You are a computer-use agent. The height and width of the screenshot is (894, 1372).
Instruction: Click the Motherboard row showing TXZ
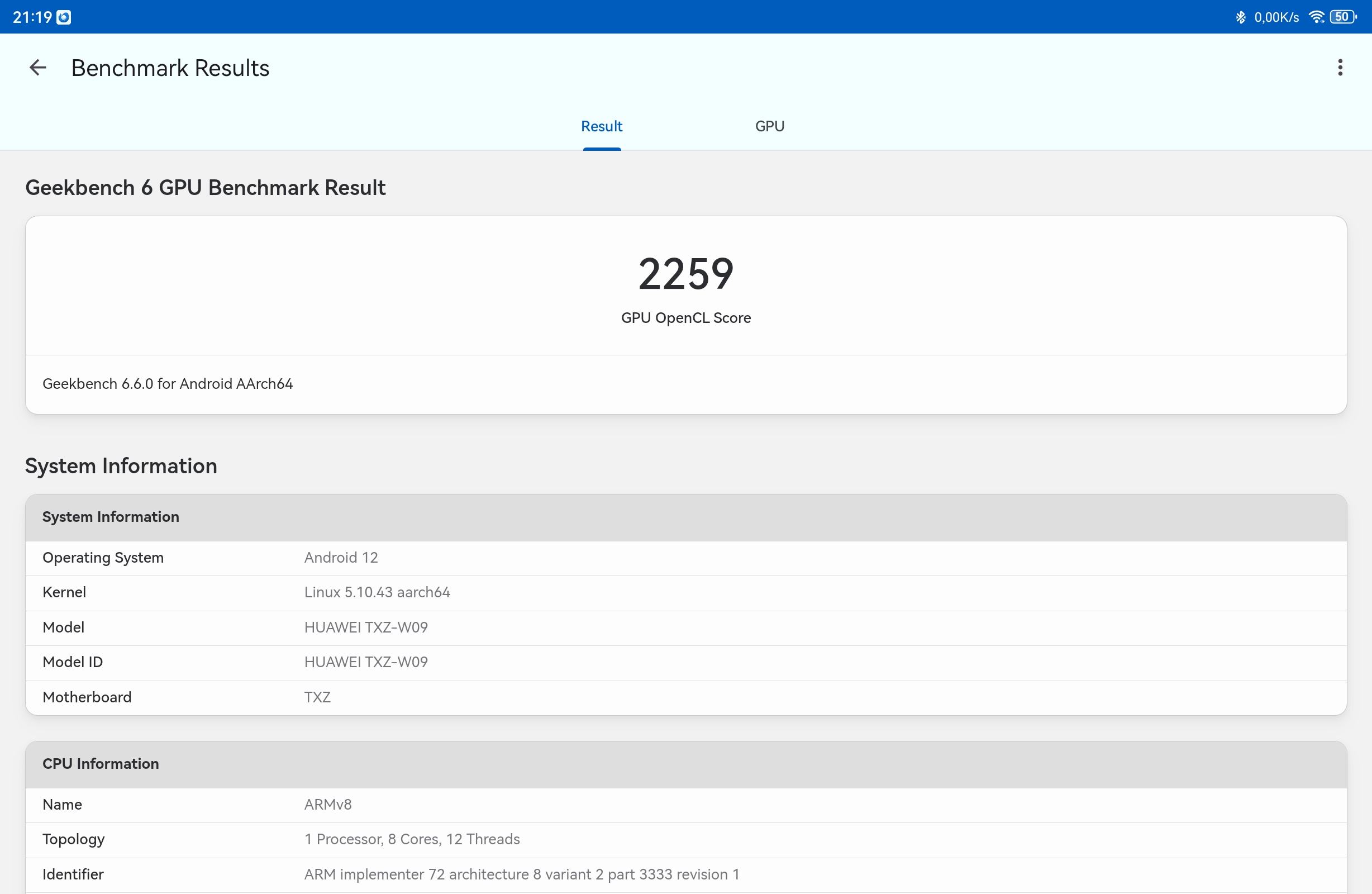317,697
